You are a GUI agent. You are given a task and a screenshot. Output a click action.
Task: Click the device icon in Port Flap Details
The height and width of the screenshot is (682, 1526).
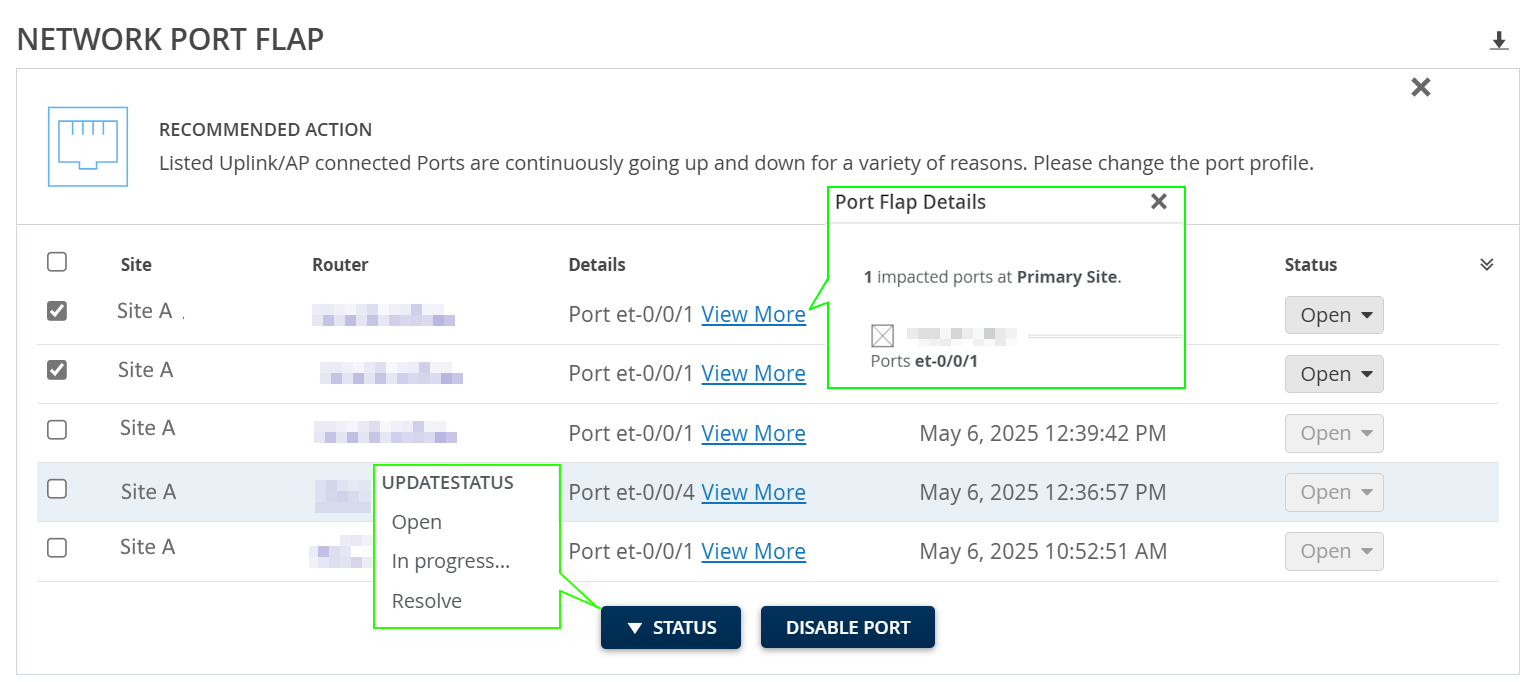point(882,336)
